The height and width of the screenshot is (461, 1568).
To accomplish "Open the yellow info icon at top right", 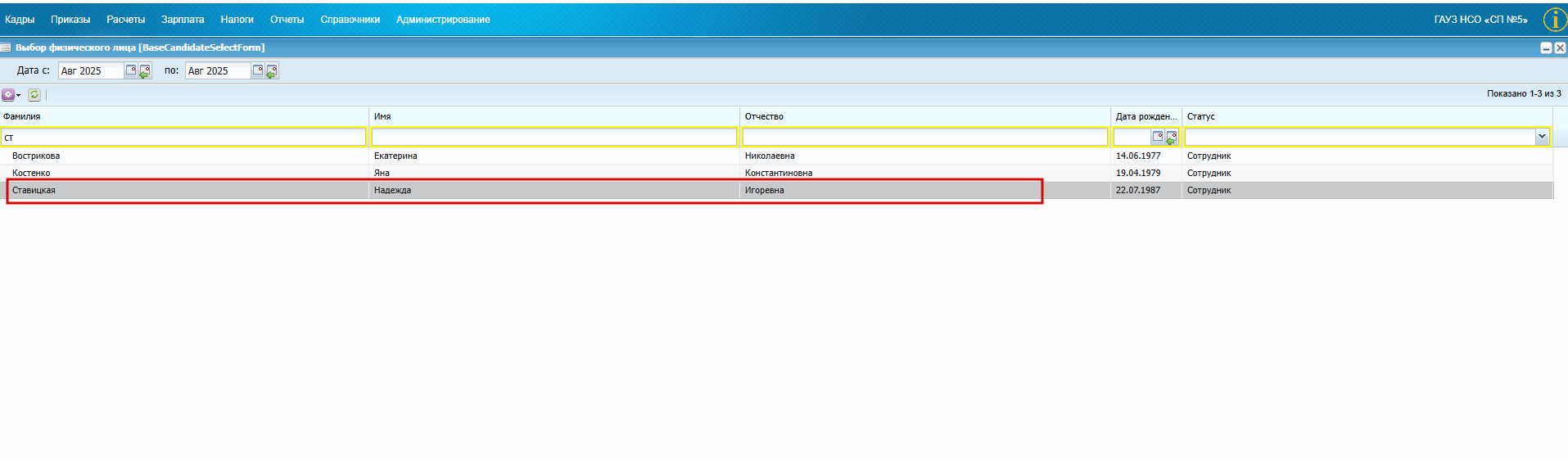I will [1555, 19].
